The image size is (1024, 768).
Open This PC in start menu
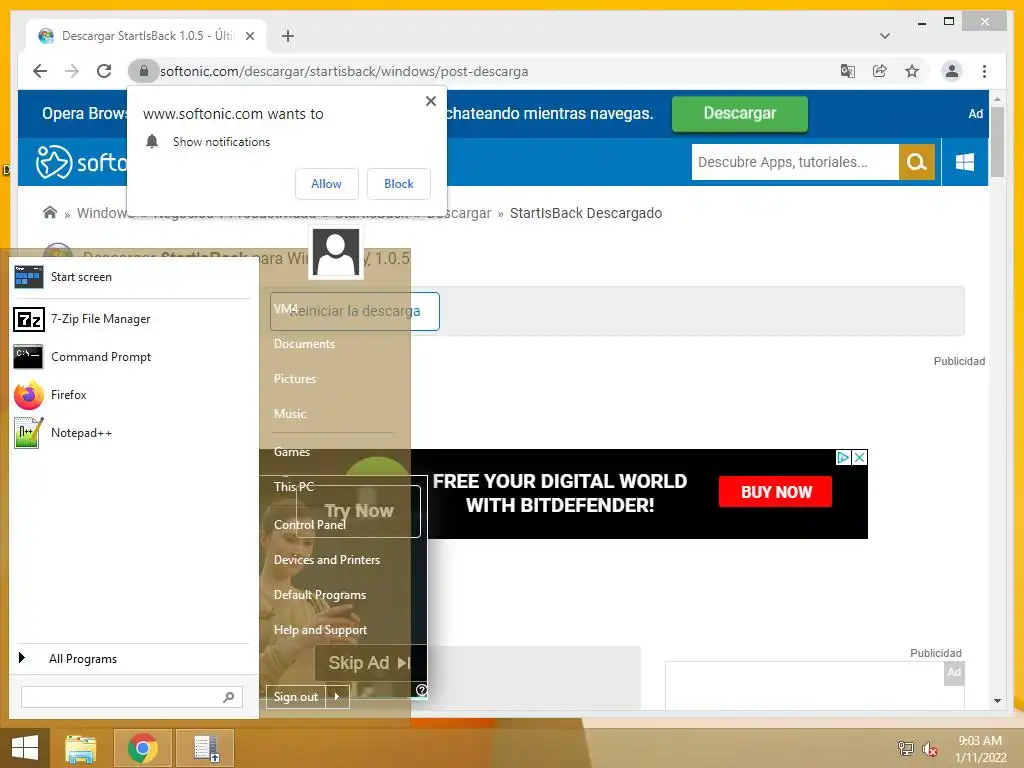294,487
